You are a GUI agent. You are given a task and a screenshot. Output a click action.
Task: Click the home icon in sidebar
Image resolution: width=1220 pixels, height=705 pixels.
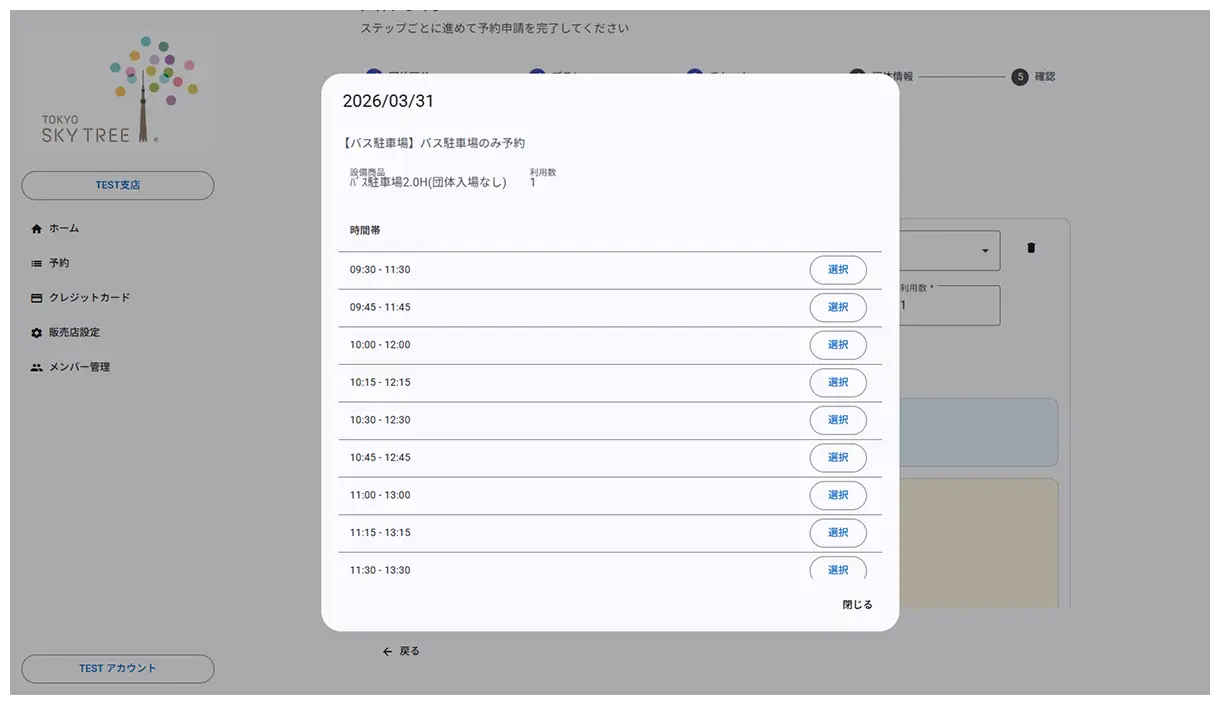pos(37,229)
